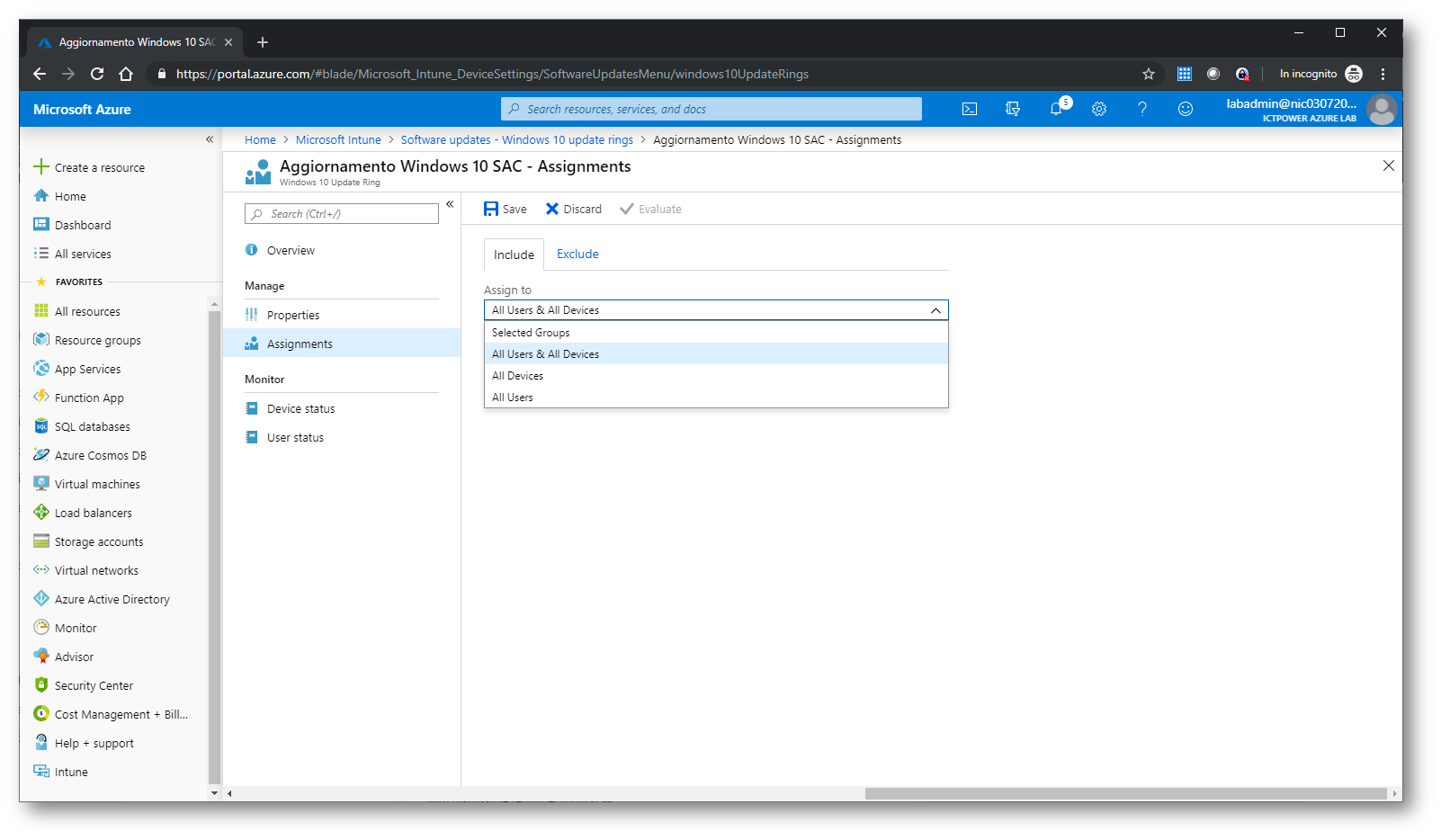Reload the browser page
1441x840 pixels.
click(x=97, y=74)
